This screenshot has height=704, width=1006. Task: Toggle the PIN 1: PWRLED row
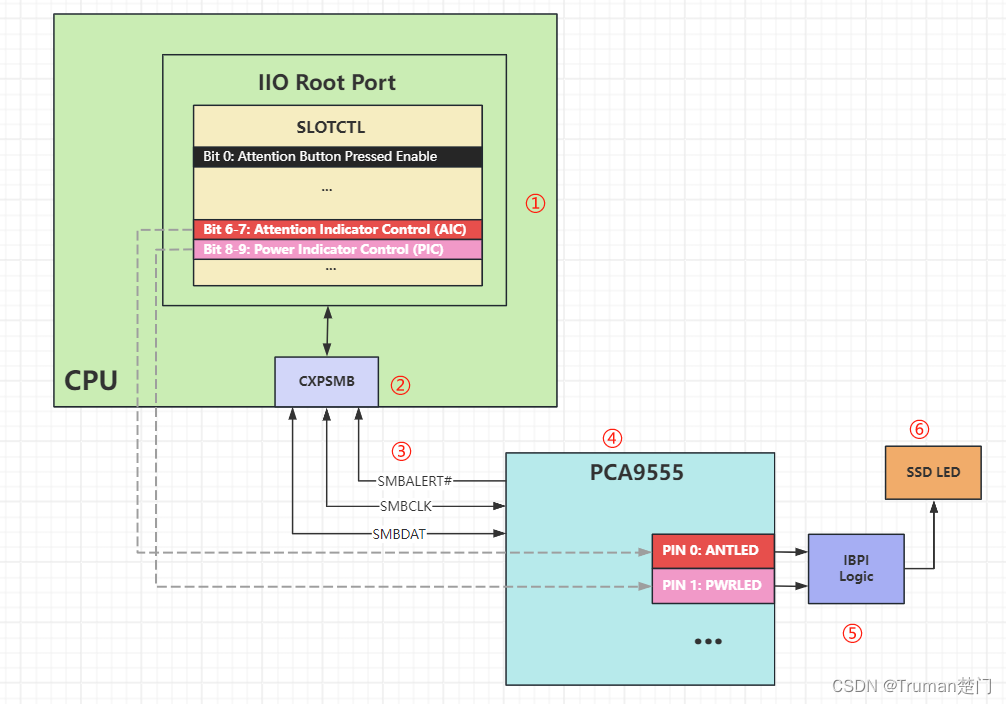pos(712,585)
